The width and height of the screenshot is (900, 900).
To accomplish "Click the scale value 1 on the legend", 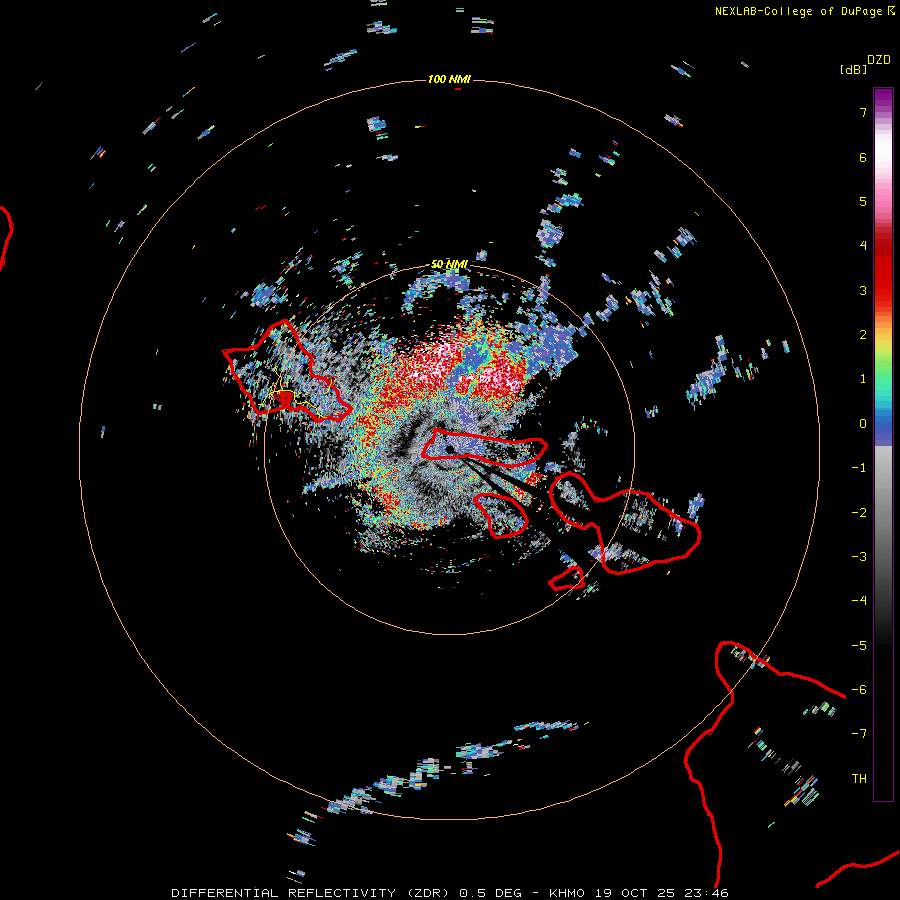I will click(x=863, y=379).
